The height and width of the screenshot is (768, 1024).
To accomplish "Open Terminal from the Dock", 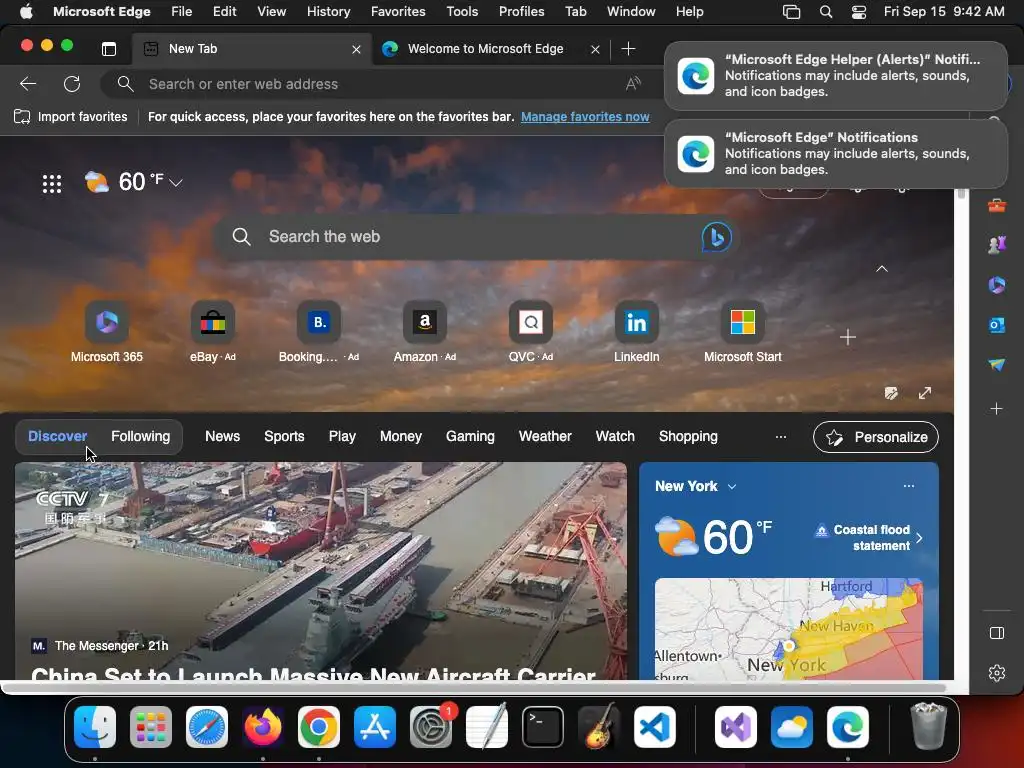I will click(543, 726).
